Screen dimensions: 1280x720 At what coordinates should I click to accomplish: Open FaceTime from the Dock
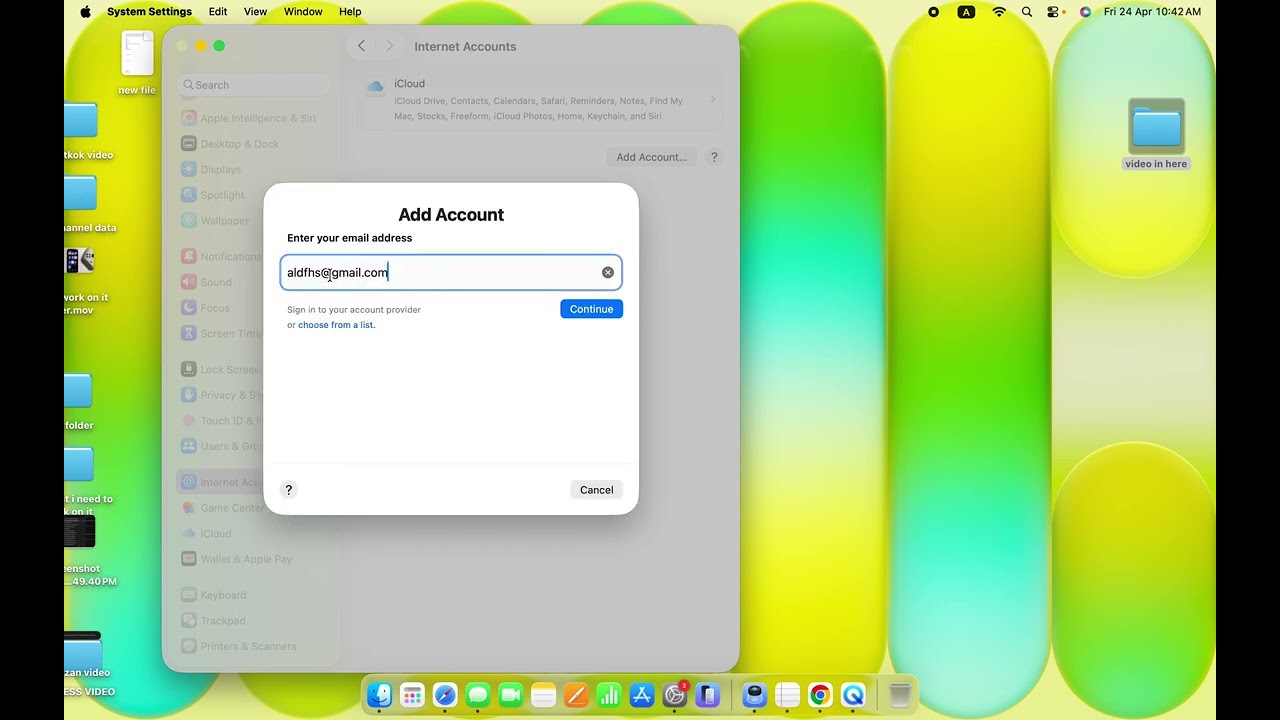511,695
